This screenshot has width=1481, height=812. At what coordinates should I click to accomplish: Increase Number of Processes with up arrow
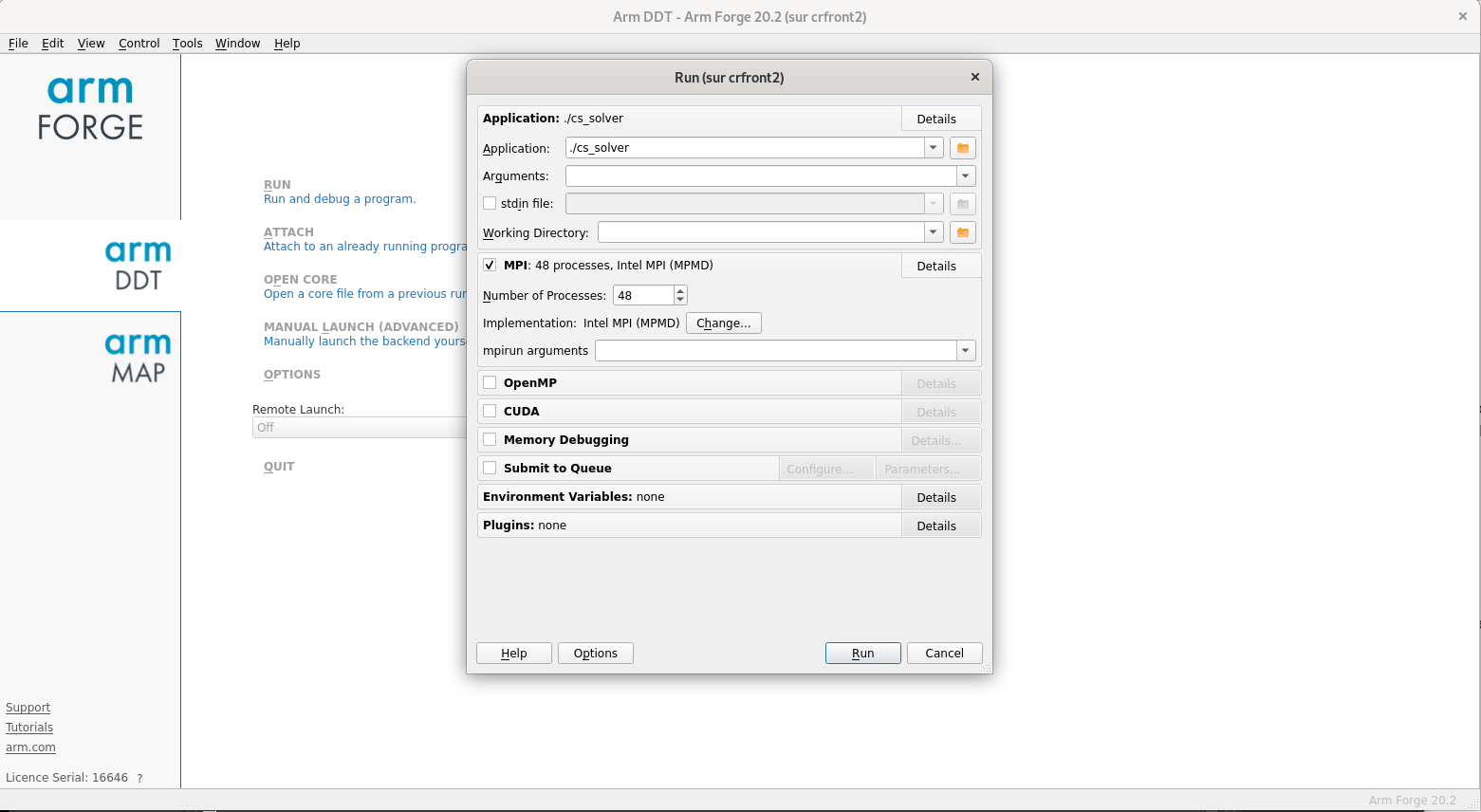coord(680,291)
